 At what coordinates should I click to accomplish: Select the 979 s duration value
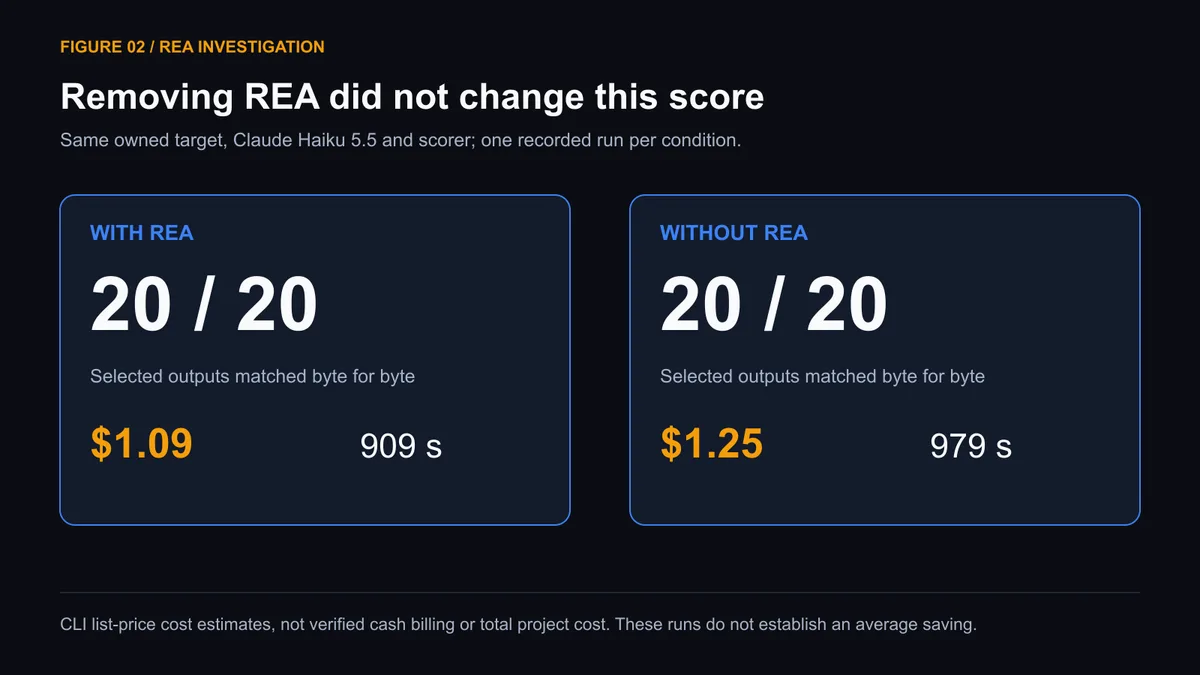tap(970, 446)
